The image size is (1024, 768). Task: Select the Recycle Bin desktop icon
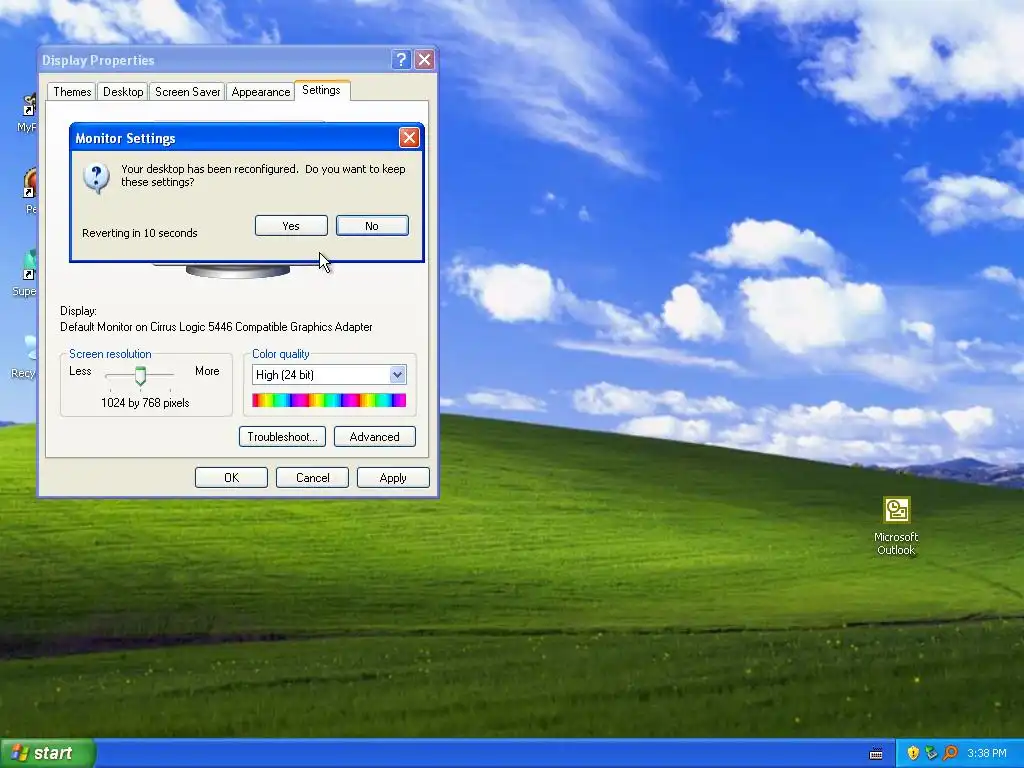[25, 356]
